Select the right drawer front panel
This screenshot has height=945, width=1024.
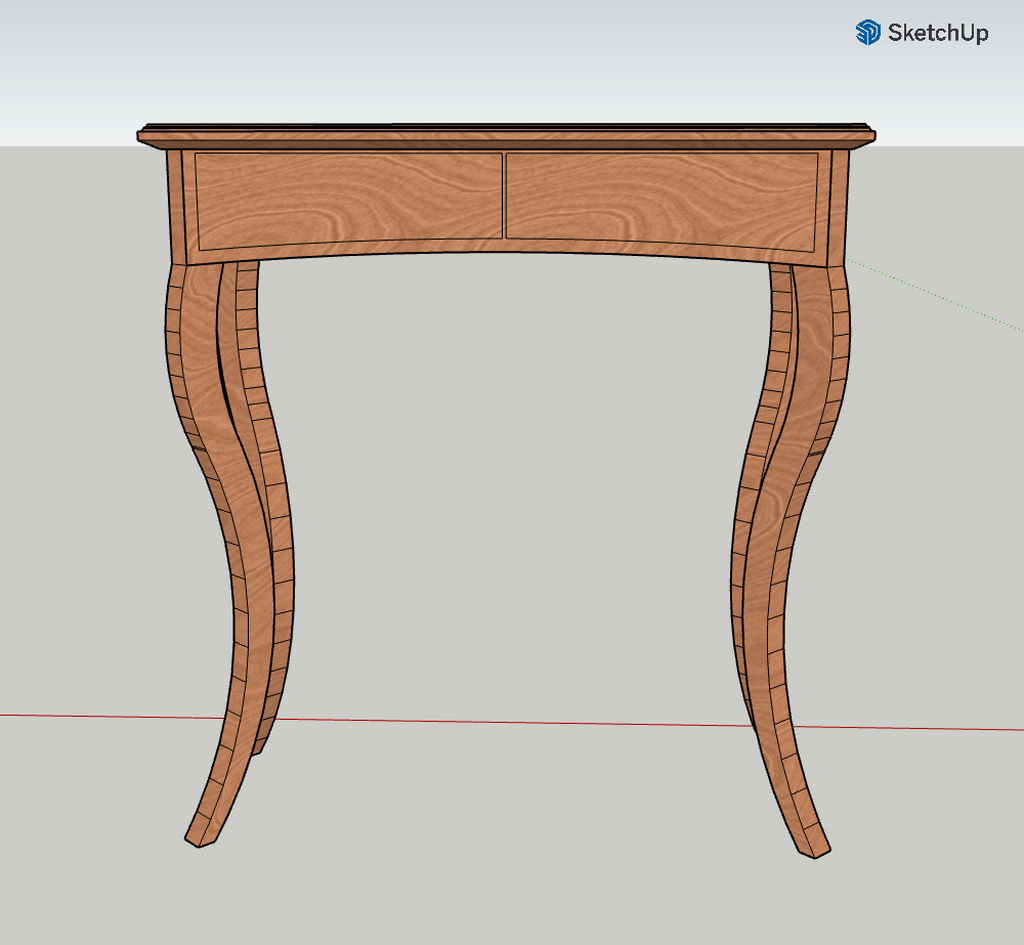click(x=662, y=200)
